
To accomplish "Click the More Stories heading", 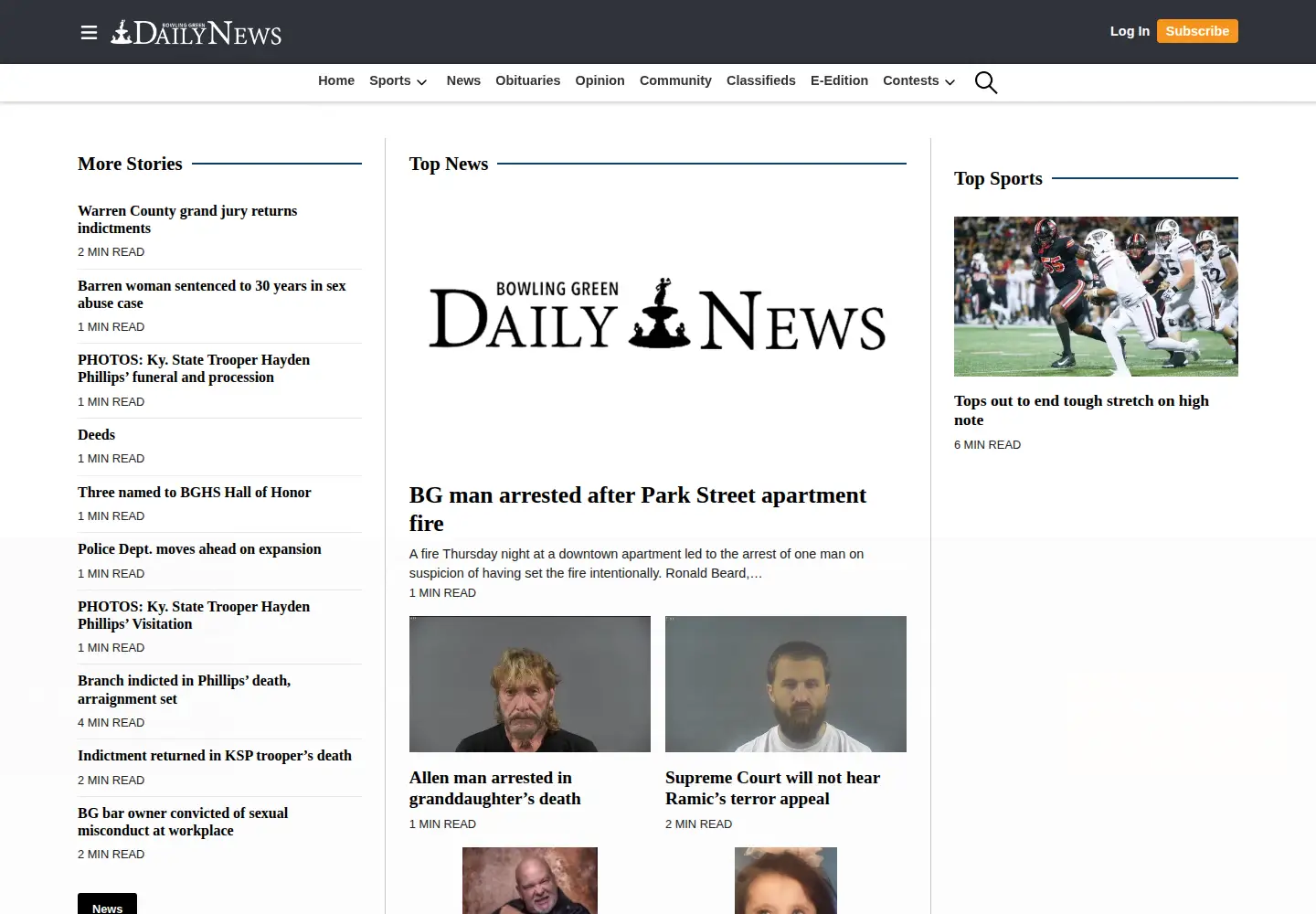I will [x=130, y=164].
